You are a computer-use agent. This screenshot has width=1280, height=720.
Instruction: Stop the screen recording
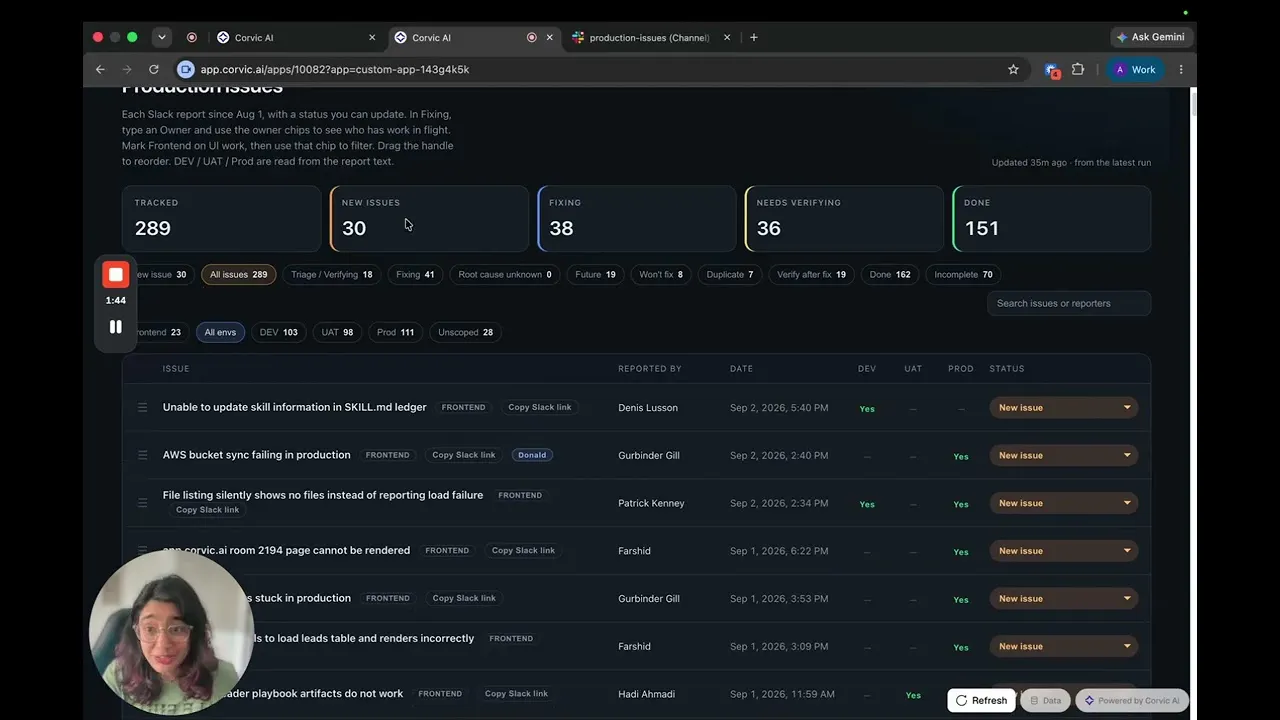116,274
